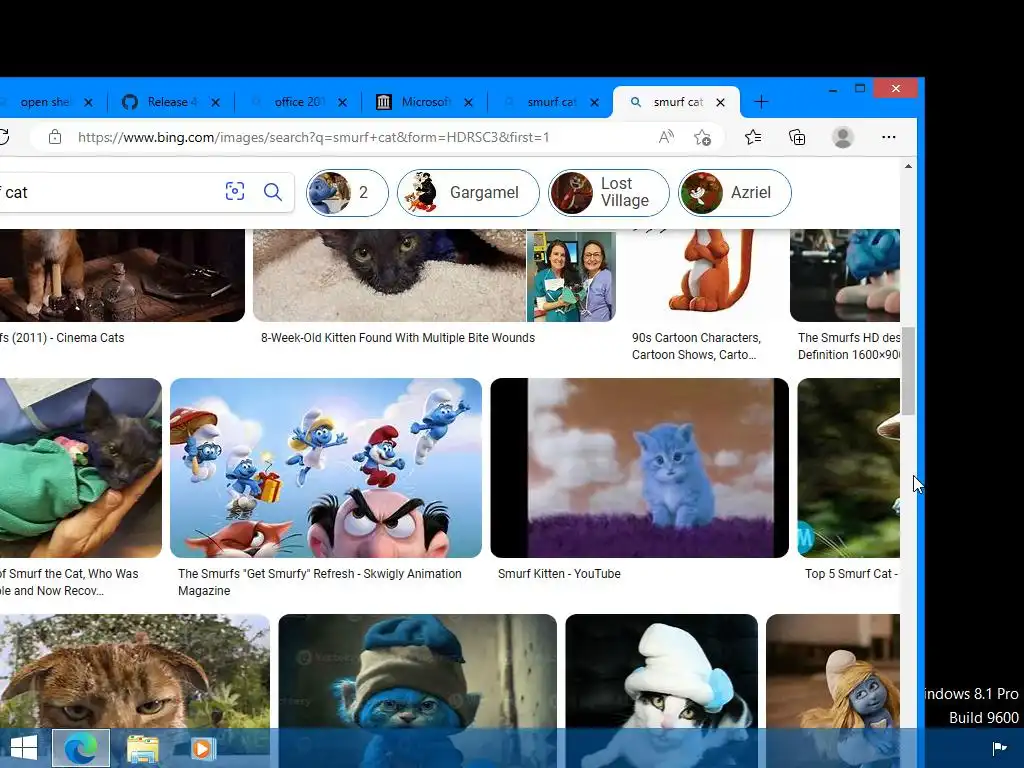Click '90s Cartoon Characters' caption link

696,346
